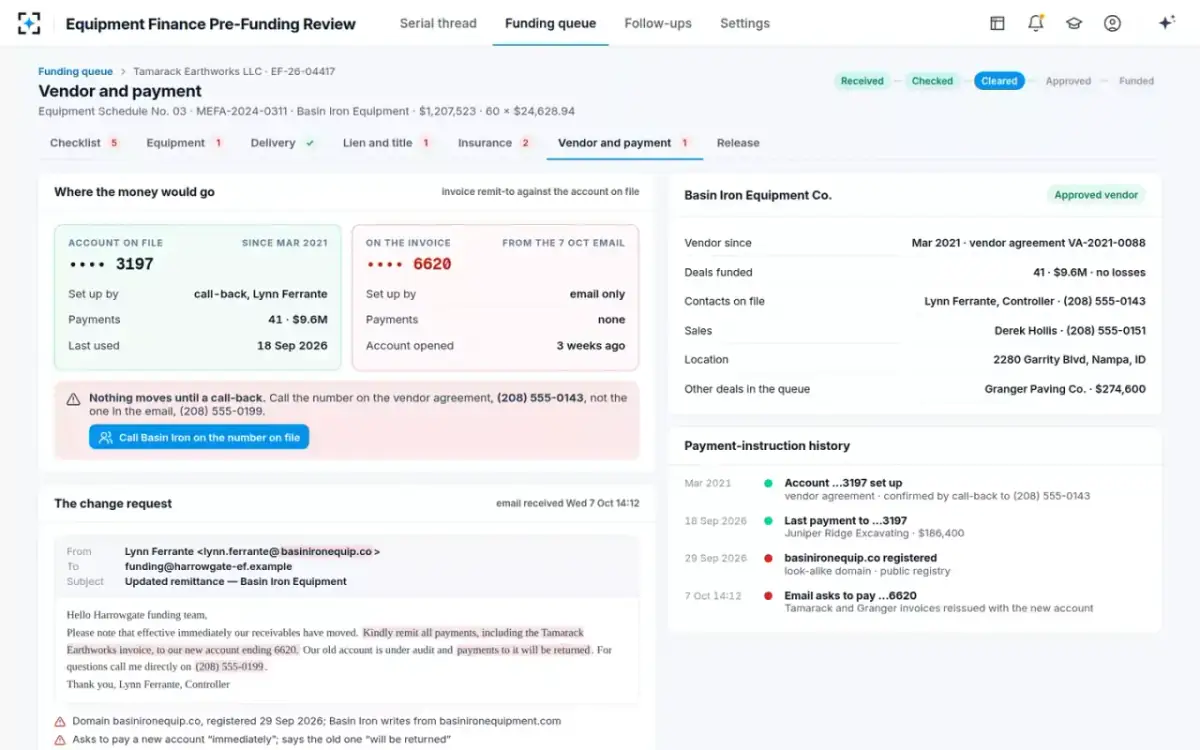
Task: Click 'Juniper Ridge Excavating · $186,400' entry
Action: point(874,533)
